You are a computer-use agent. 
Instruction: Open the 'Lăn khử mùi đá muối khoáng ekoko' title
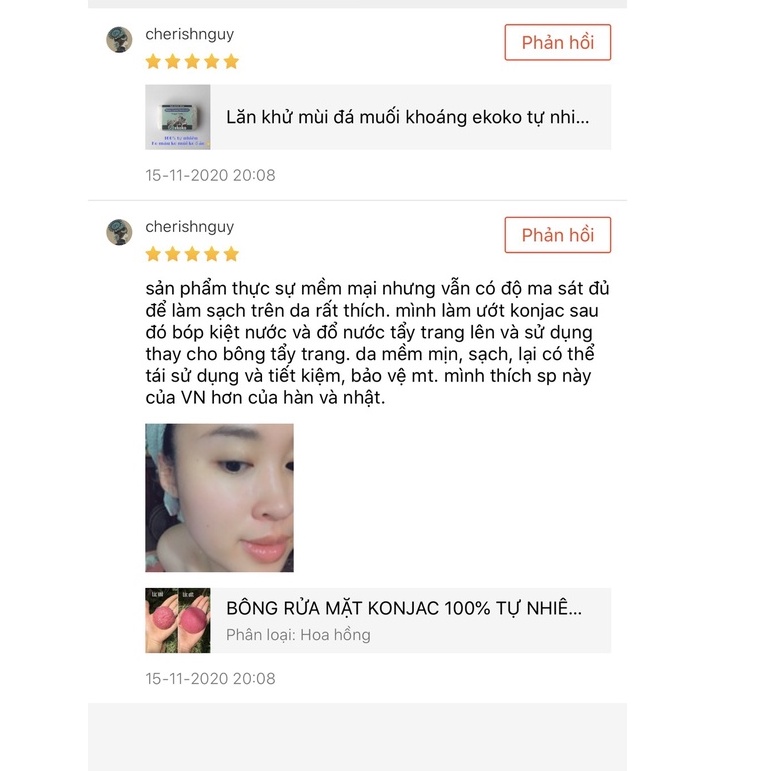[407, 117]
